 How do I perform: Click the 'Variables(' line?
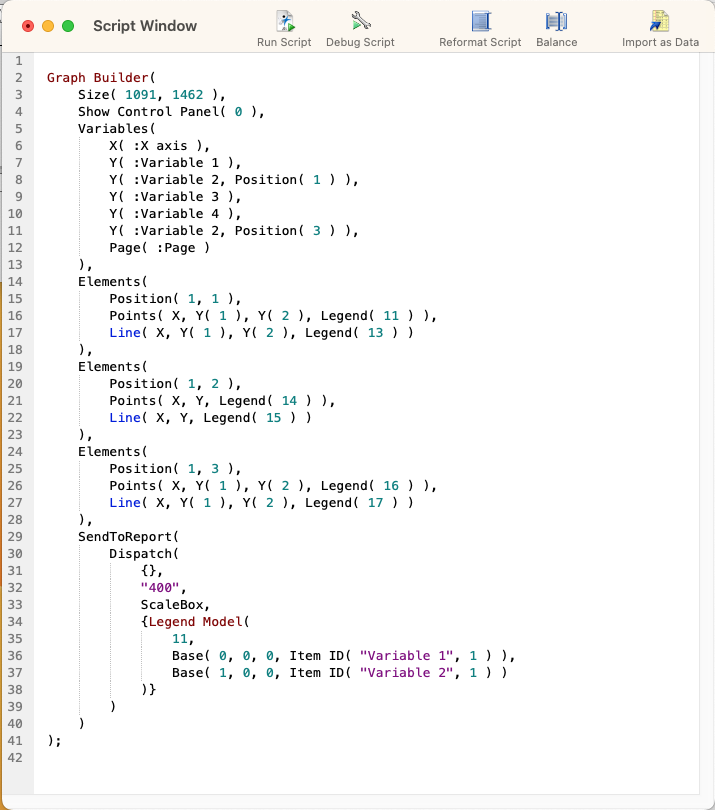click(x=117, y=129)
